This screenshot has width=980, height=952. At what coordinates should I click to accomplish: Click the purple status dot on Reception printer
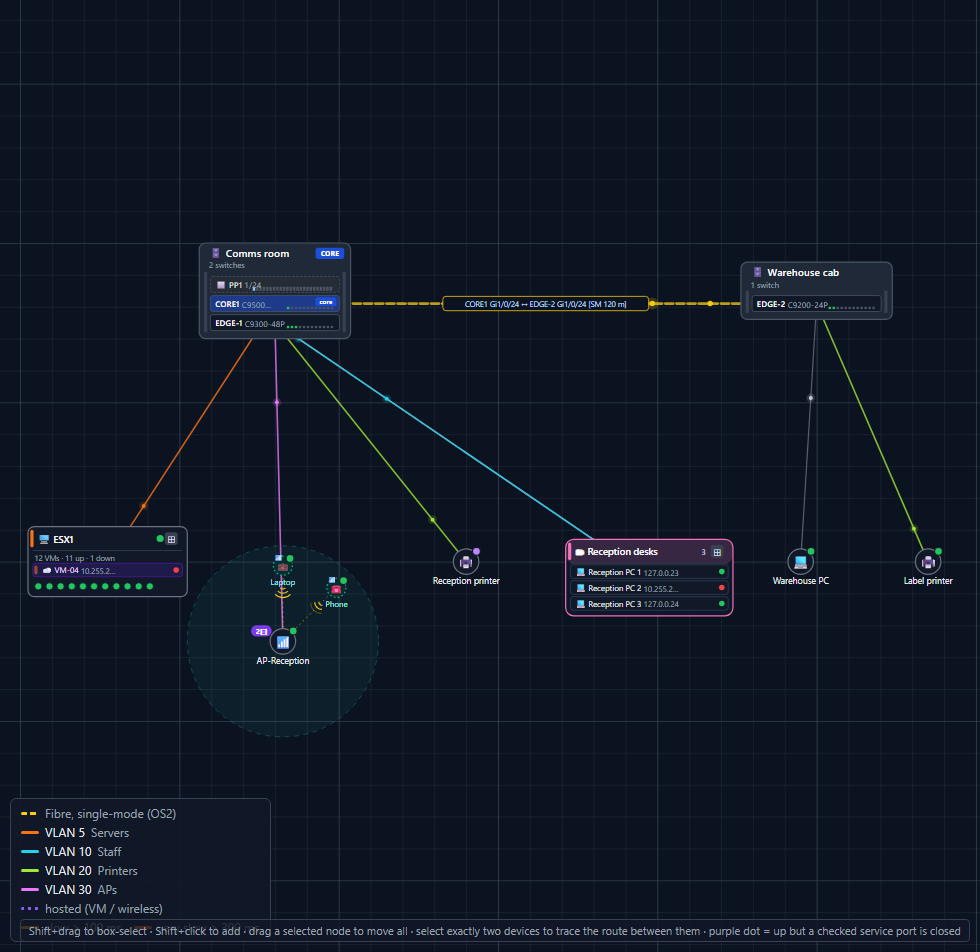click(x=477, y=551)
